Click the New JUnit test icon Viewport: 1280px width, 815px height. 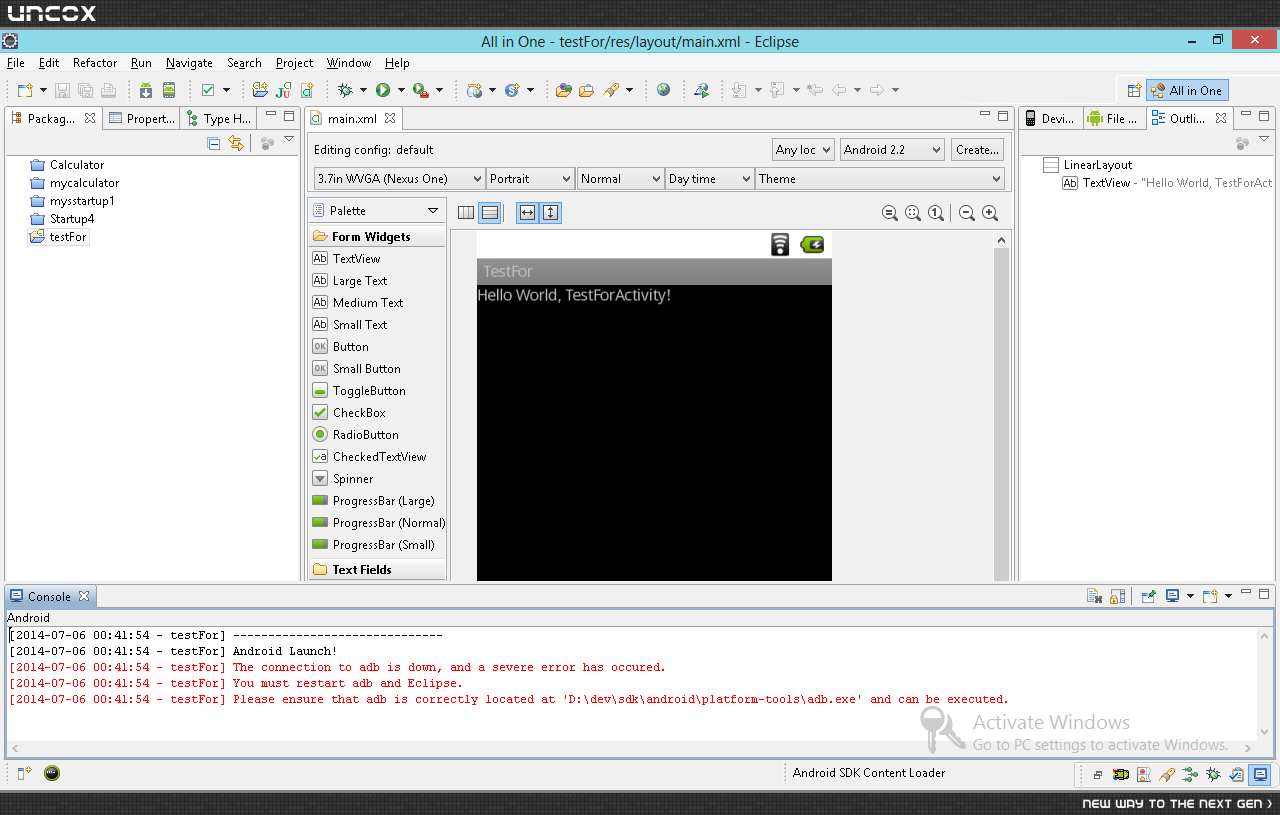click(284, 90)
